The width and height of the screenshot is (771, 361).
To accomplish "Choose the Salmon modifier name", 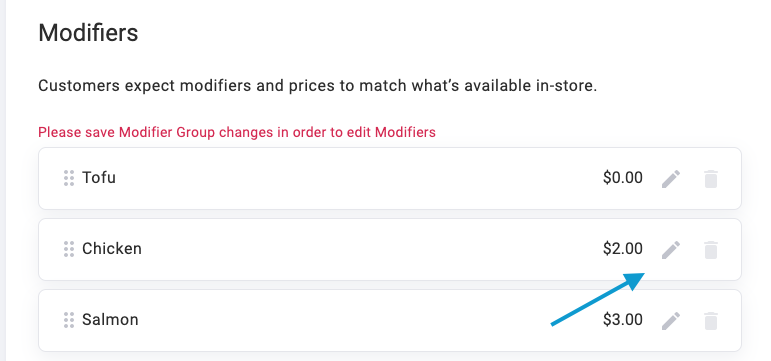I will [110, 320].
